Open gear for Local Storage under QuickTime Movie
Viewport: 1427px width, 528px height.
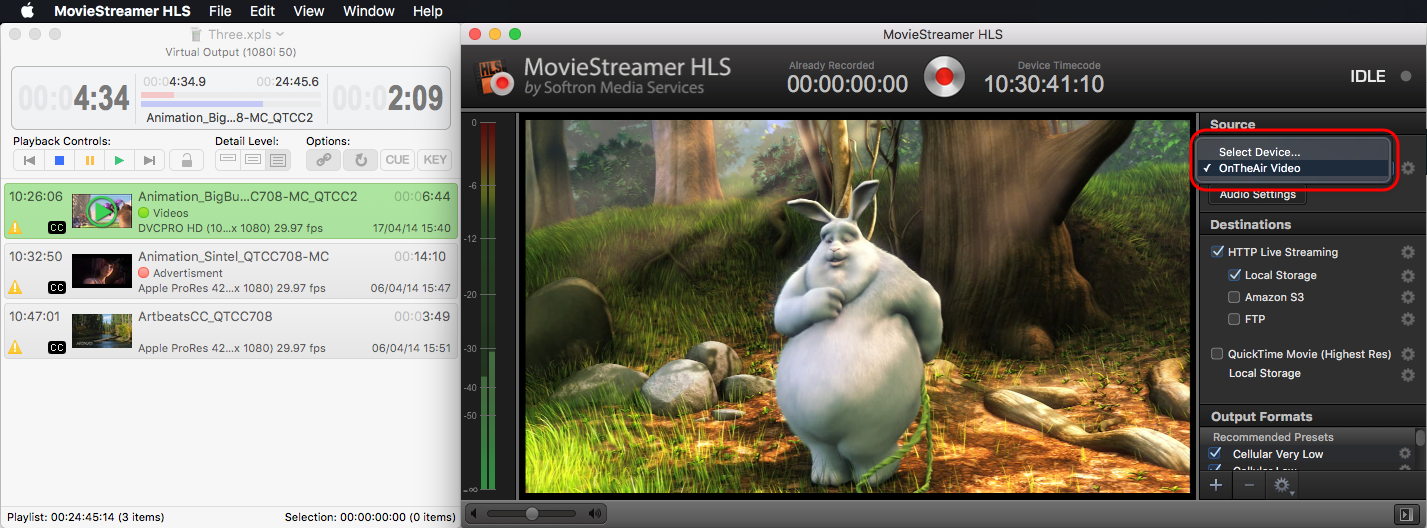pos(1408,374)
